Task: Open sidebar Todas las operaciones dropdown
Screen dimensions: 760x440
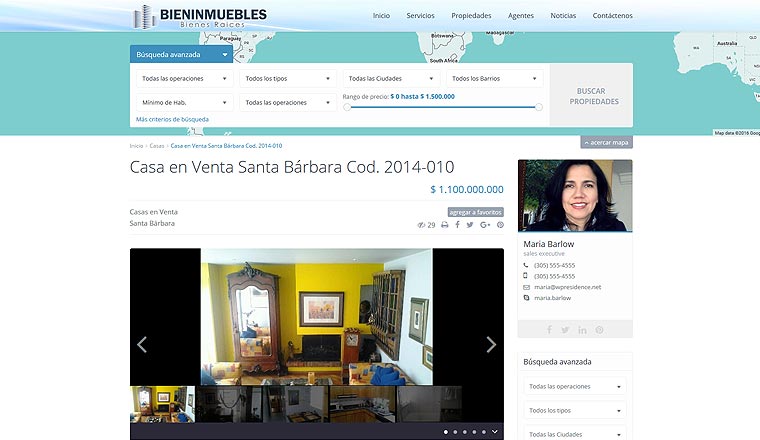Action: (575, 387)
